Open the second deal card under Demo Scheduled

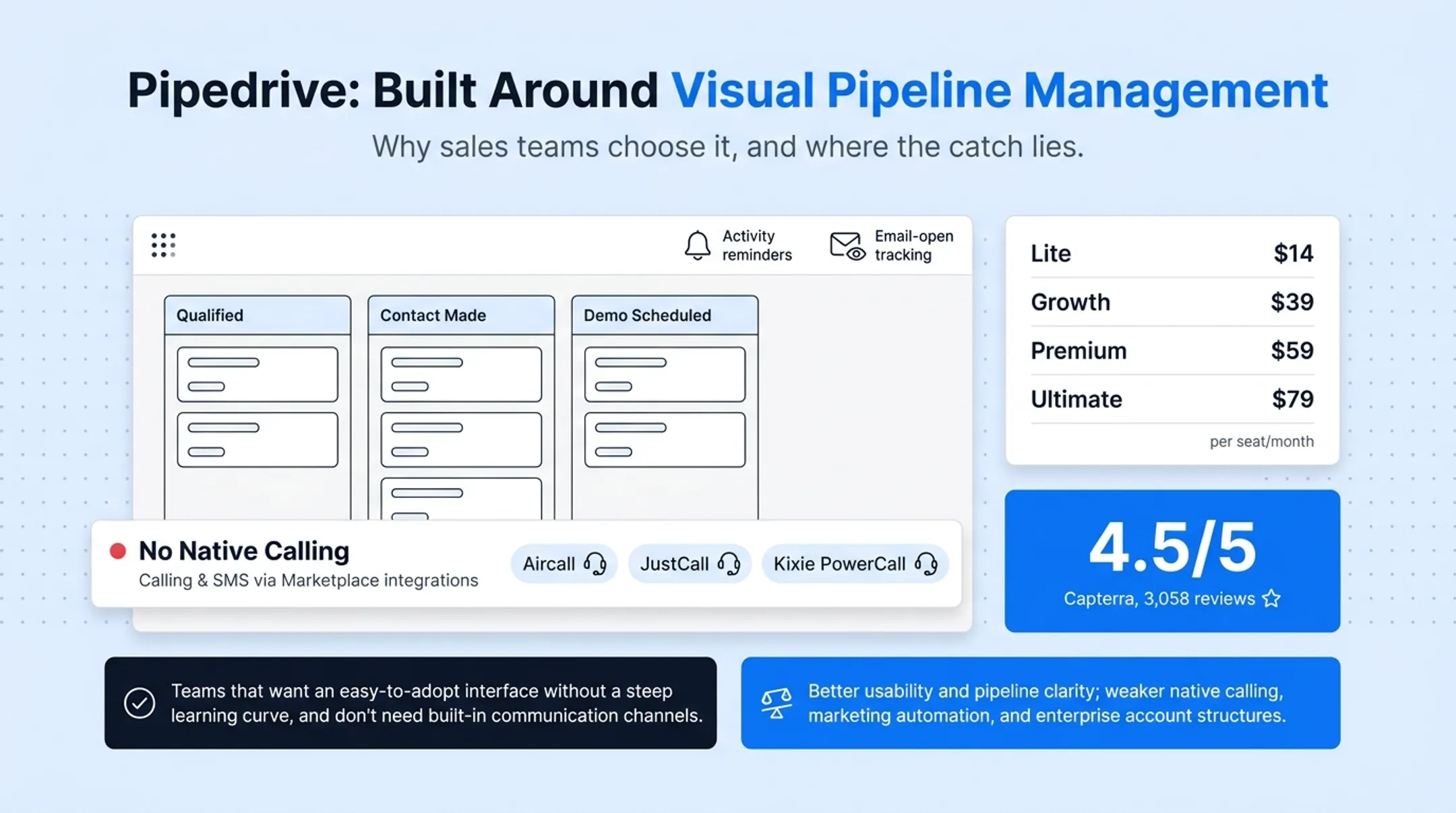pos(665,440)
